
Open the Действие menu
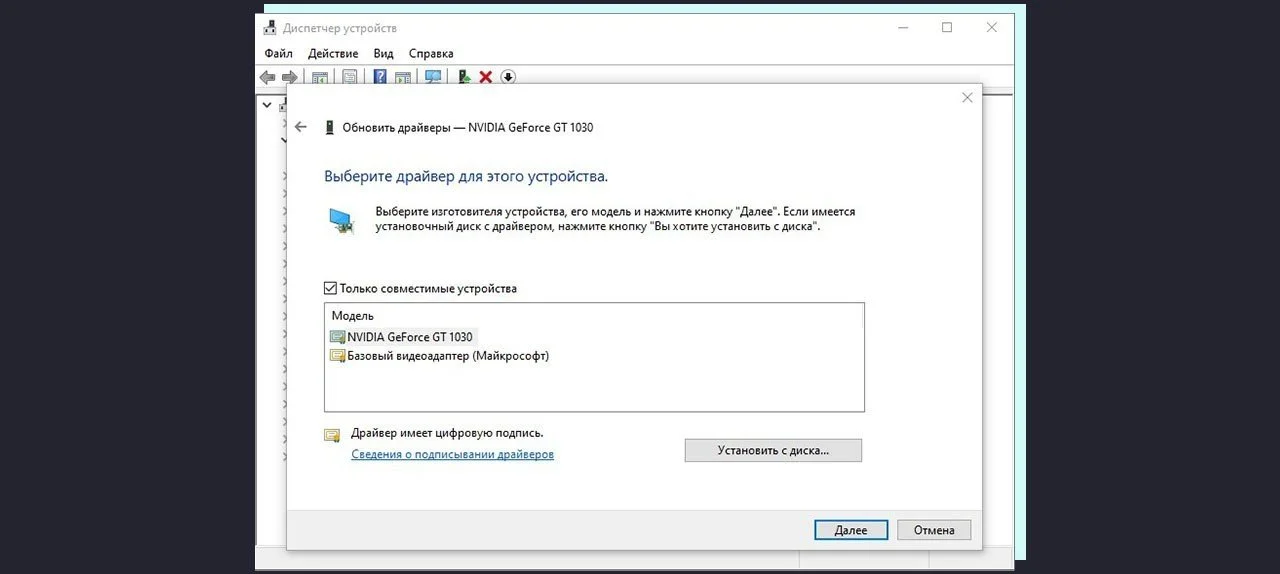click(x=333, y=53)
